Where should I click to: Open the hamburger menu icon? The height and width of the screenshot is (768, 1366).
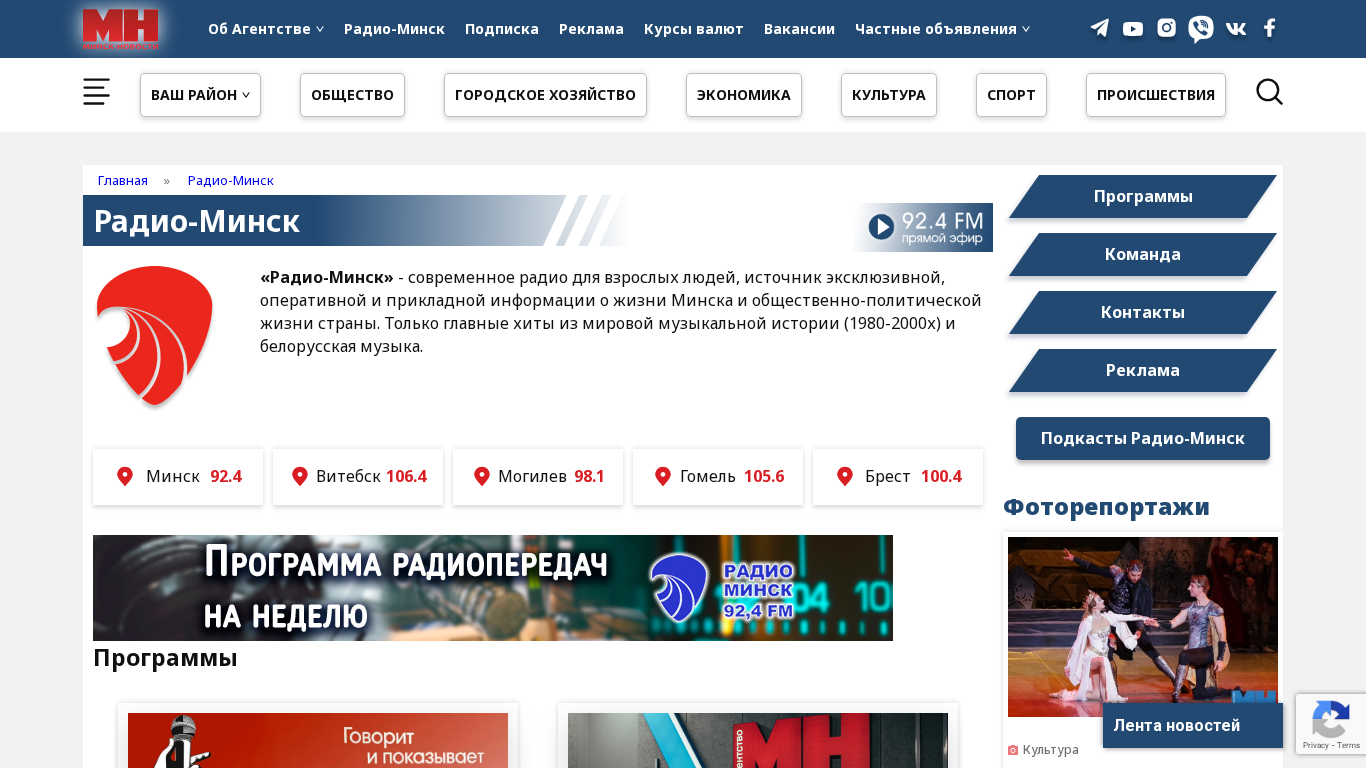point(97,92)
